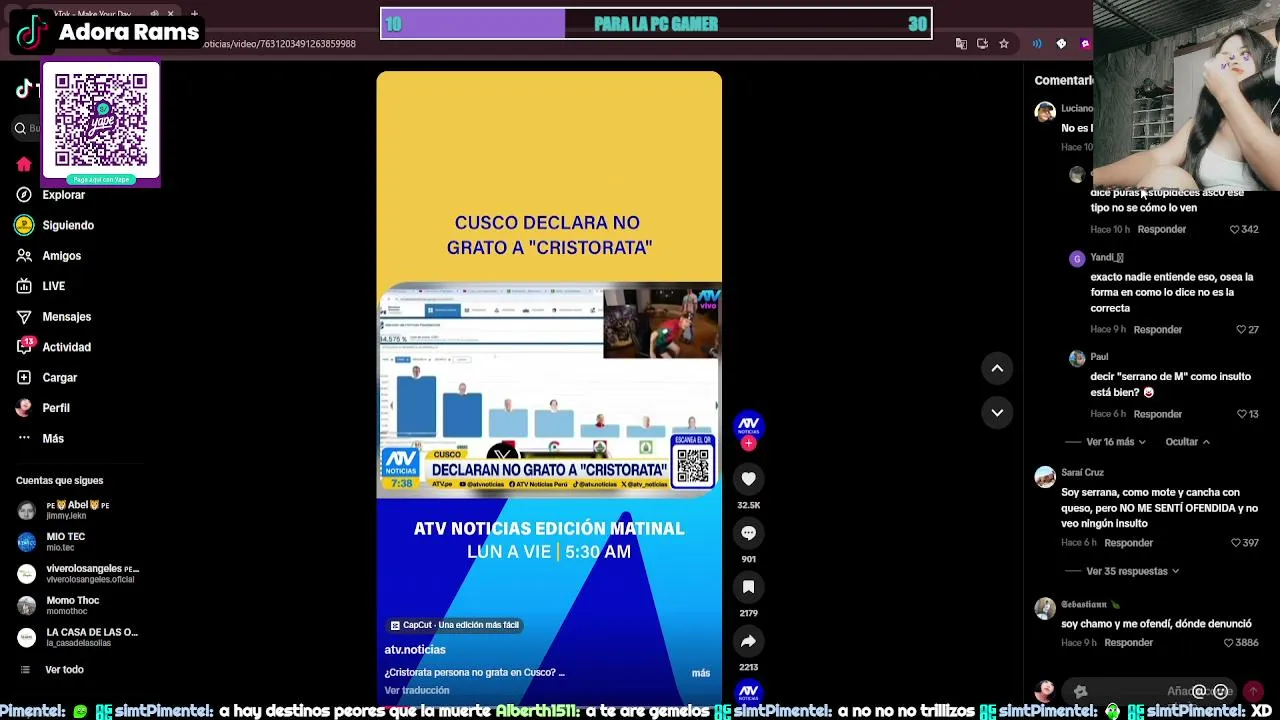The height and width of the screenshot is (720, 1280).
Task: Open atv.noticias username link on video
Action: 415,650
